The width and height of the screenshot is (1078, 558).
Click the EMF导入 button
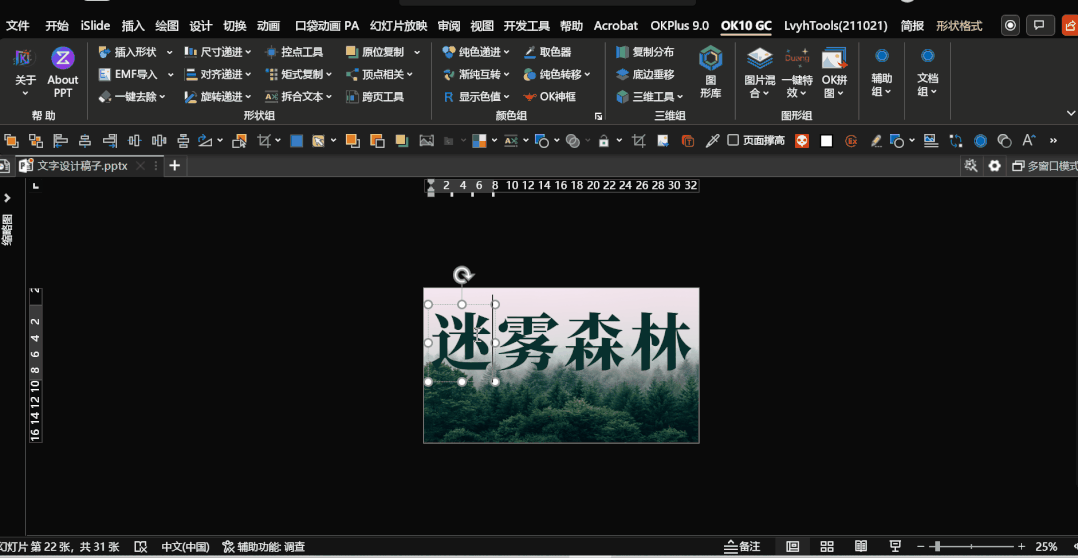pyautogui.click(x=128, y=74)
